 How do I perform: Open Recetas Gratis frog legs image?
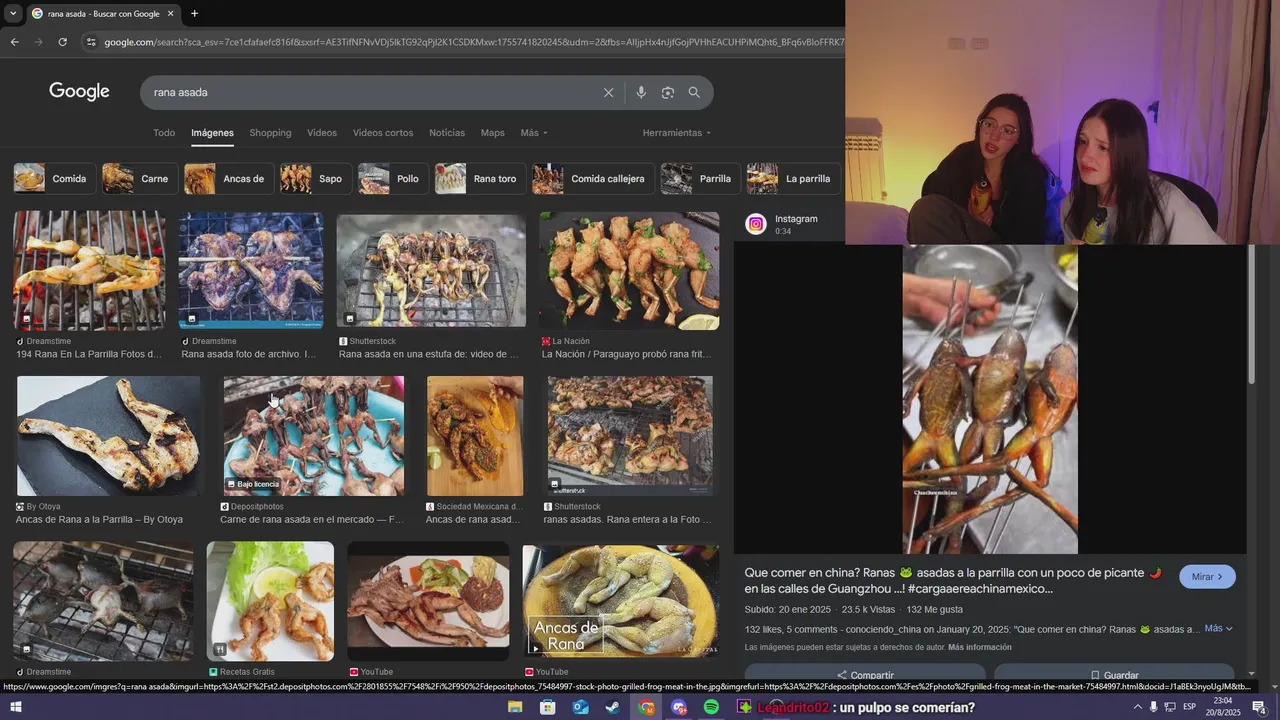pos(270,601)
